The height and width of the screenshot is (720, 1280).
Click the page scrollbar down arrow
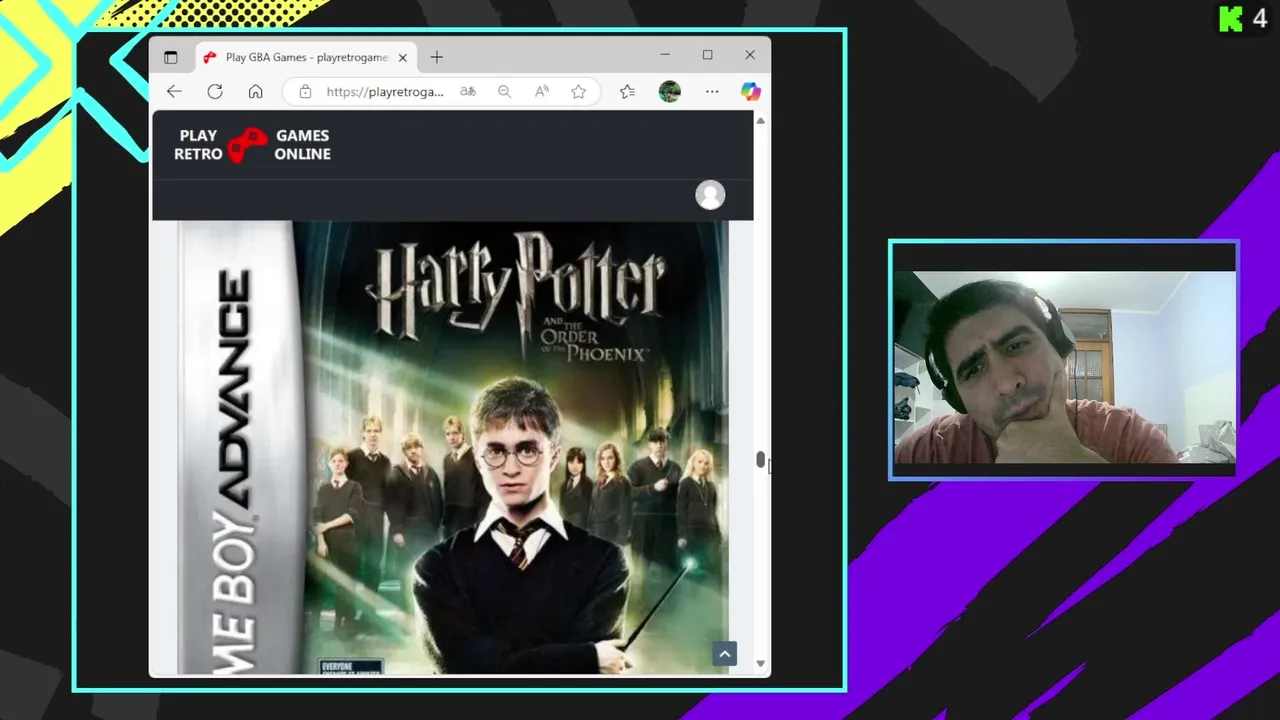(x=761, y=664)
